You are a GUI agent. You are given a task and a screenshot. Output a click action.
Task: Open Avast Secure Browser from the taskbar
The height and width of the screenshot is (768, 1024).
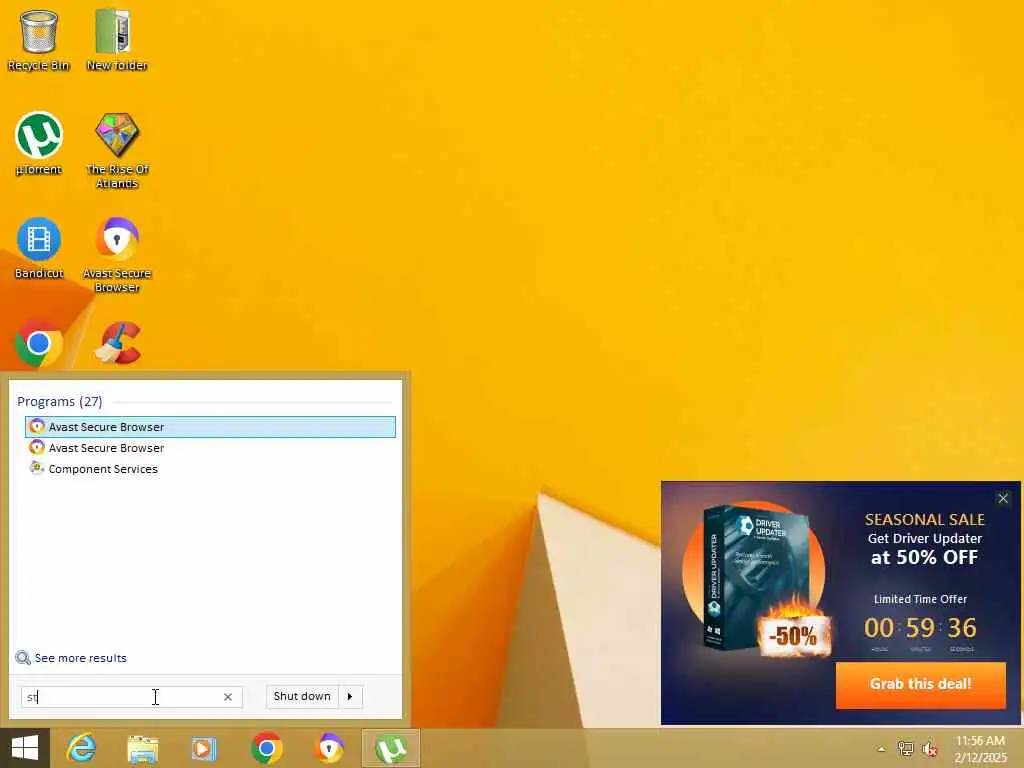[x=329, y=748]
